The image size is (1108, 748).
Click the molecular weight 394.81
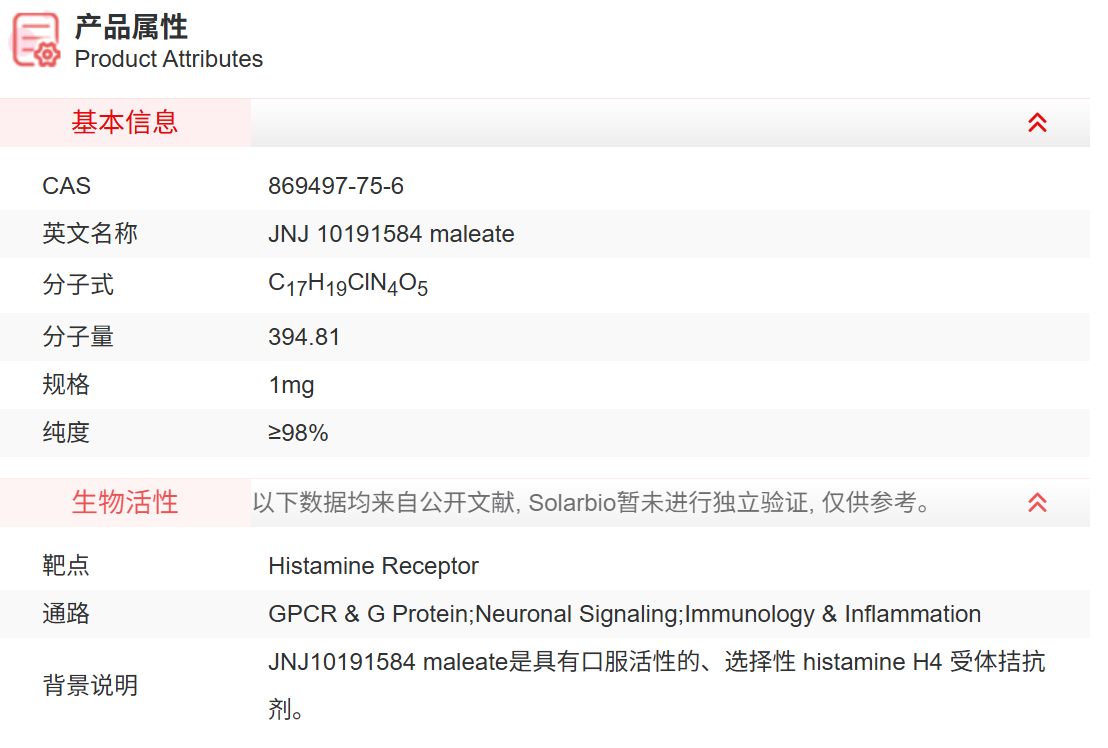tap(304, 337)
